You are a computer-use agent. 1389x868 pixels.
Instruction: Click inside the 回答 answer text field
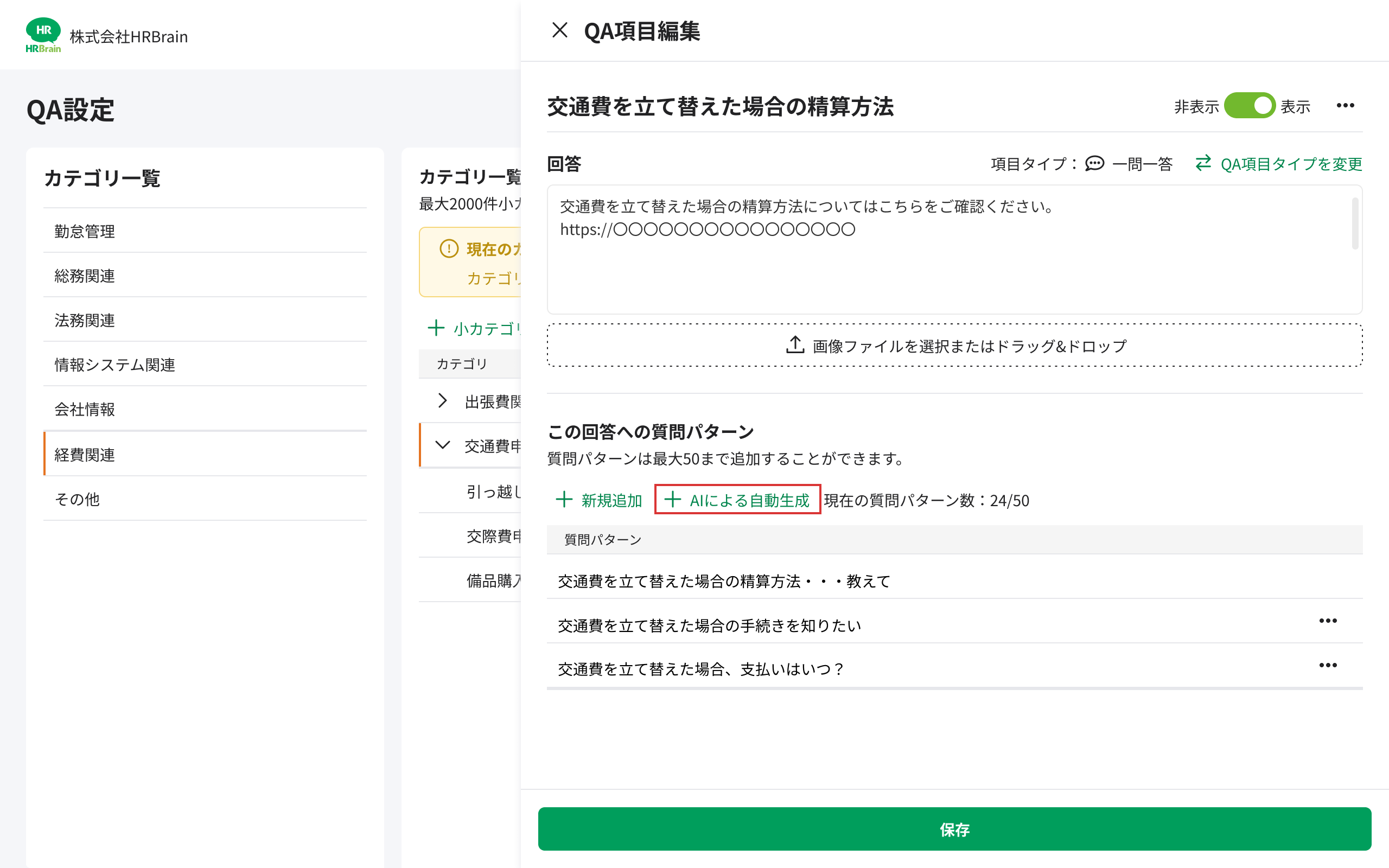(x=919, y=270)
